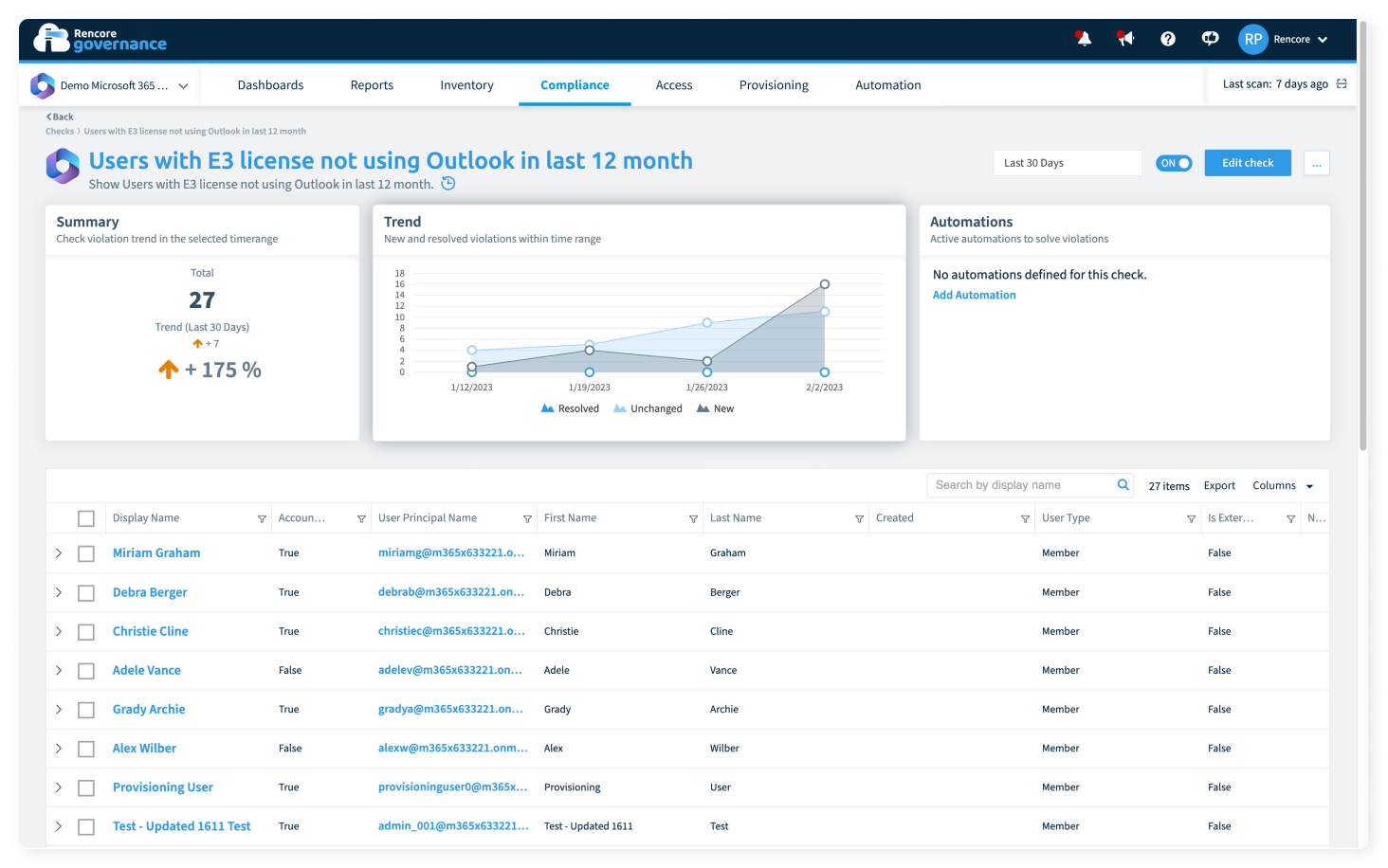Expand the Miriam Graham row

tap(59, 553)
